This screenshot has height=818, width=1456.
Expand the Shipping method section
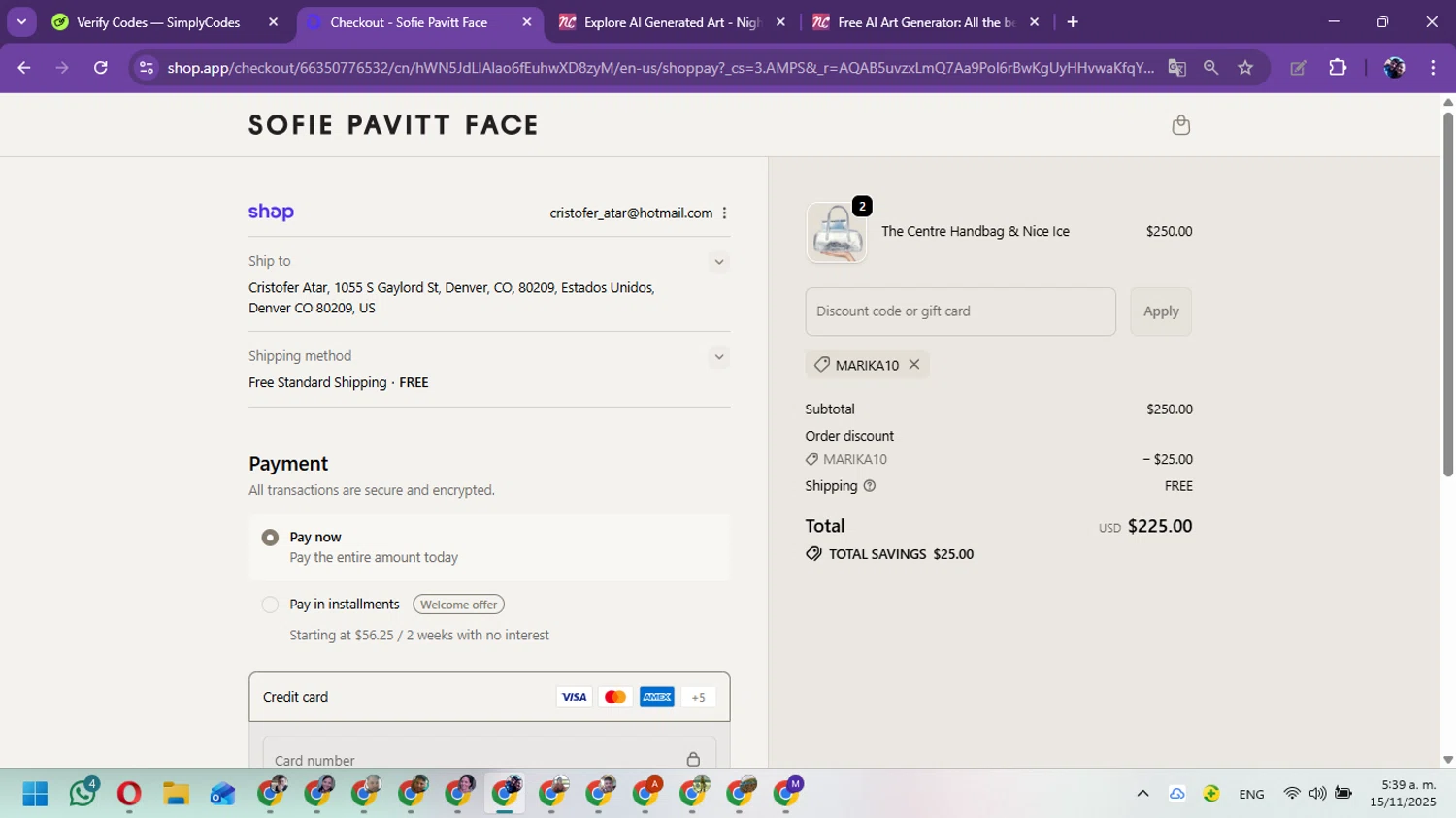pyautogui.click(x=718, y=357)
